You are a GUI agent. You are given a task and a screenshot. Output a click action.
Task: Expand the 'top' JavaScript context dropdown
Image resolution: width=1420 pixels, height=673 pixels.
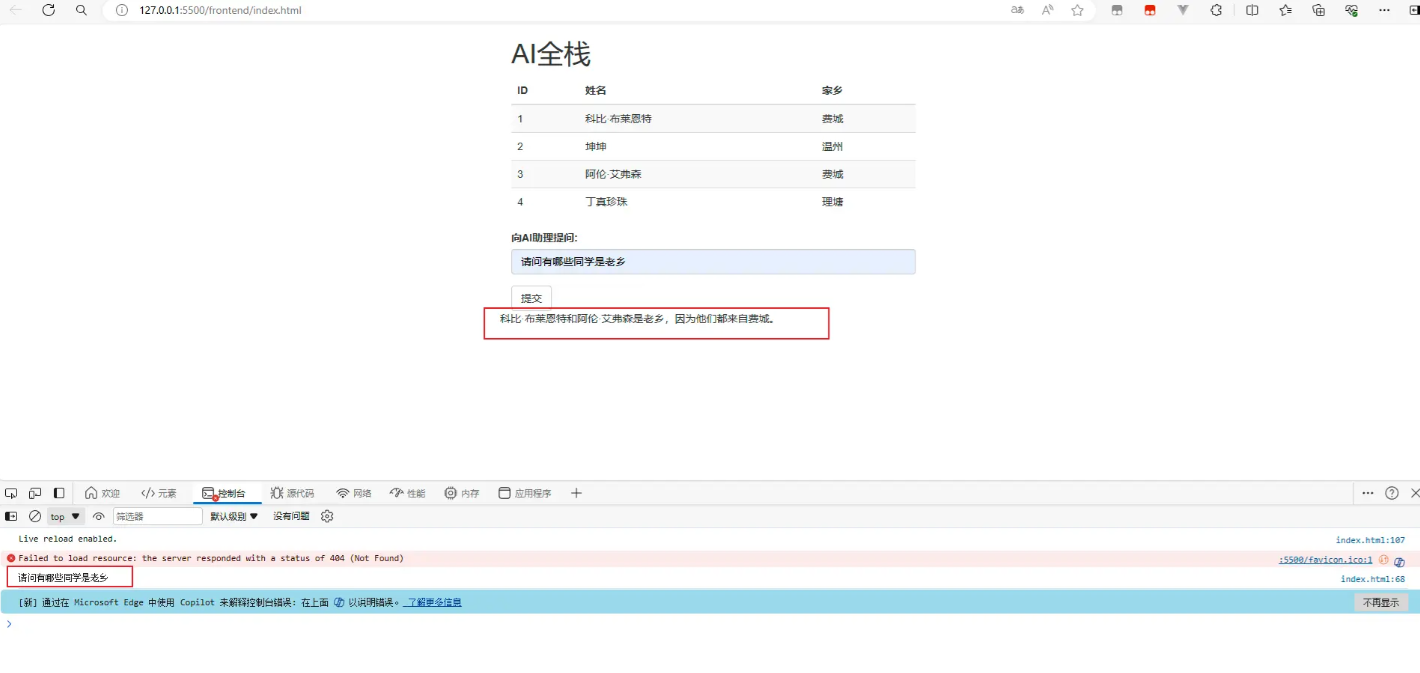[x=65, y=517]
